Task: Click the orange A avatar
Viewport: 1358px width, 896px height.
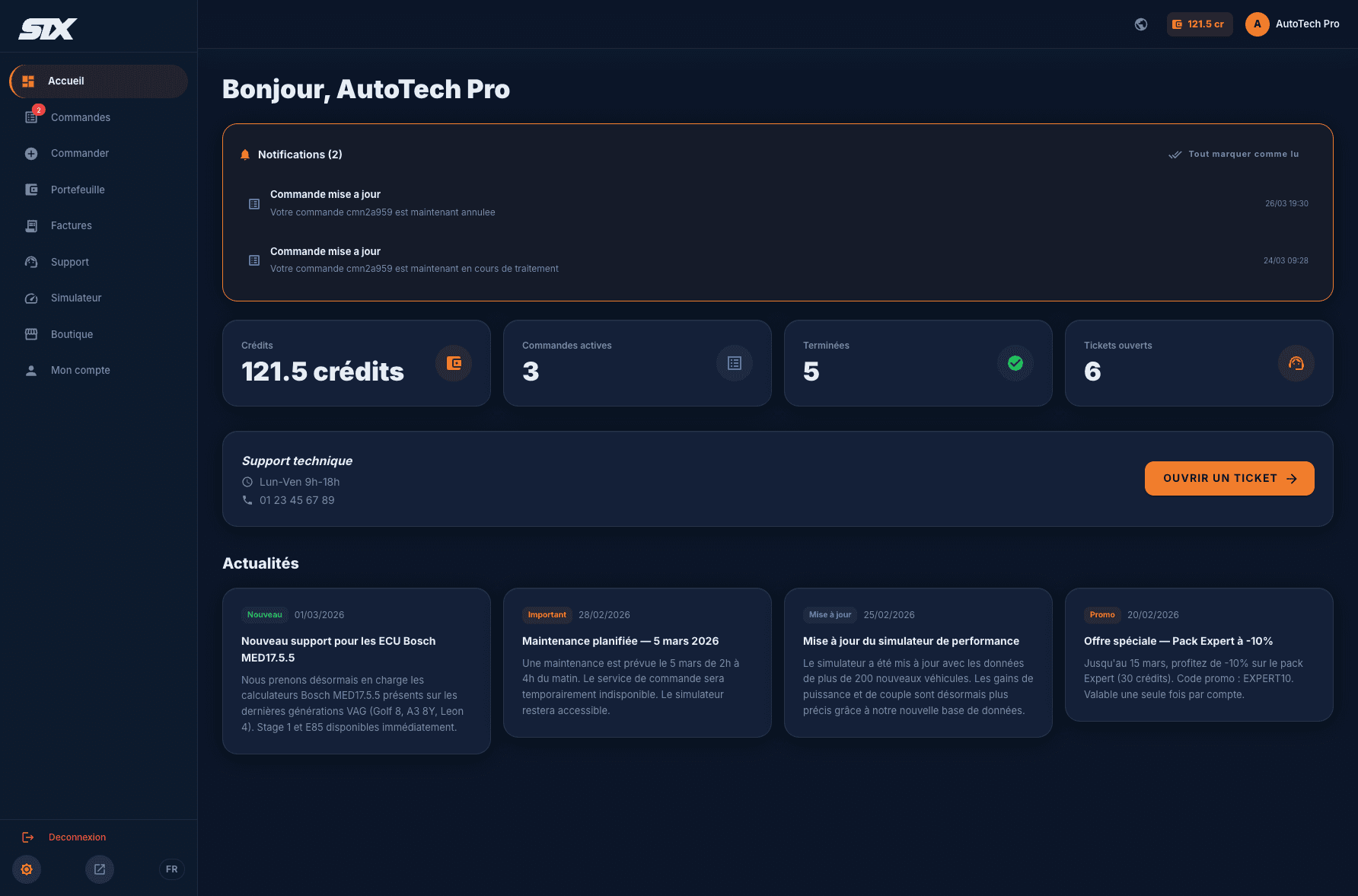Action: pos(1258,24)
